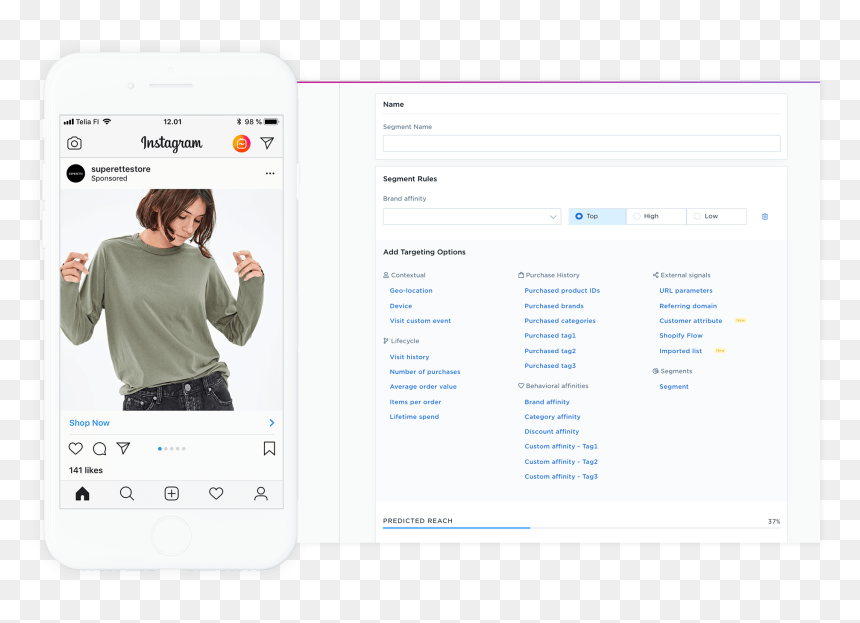Add Device targeting option

coord(400,306)
